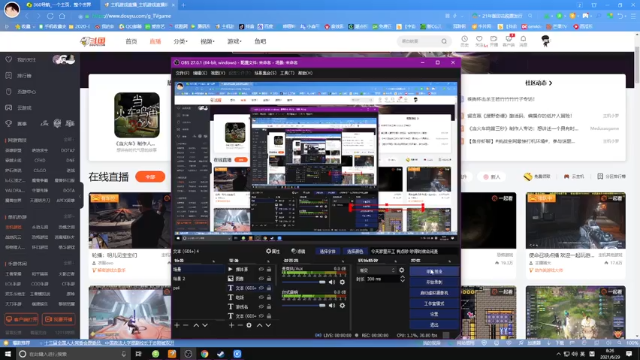Go to browser home page
The image size is (640, 360).
point(62,16)
